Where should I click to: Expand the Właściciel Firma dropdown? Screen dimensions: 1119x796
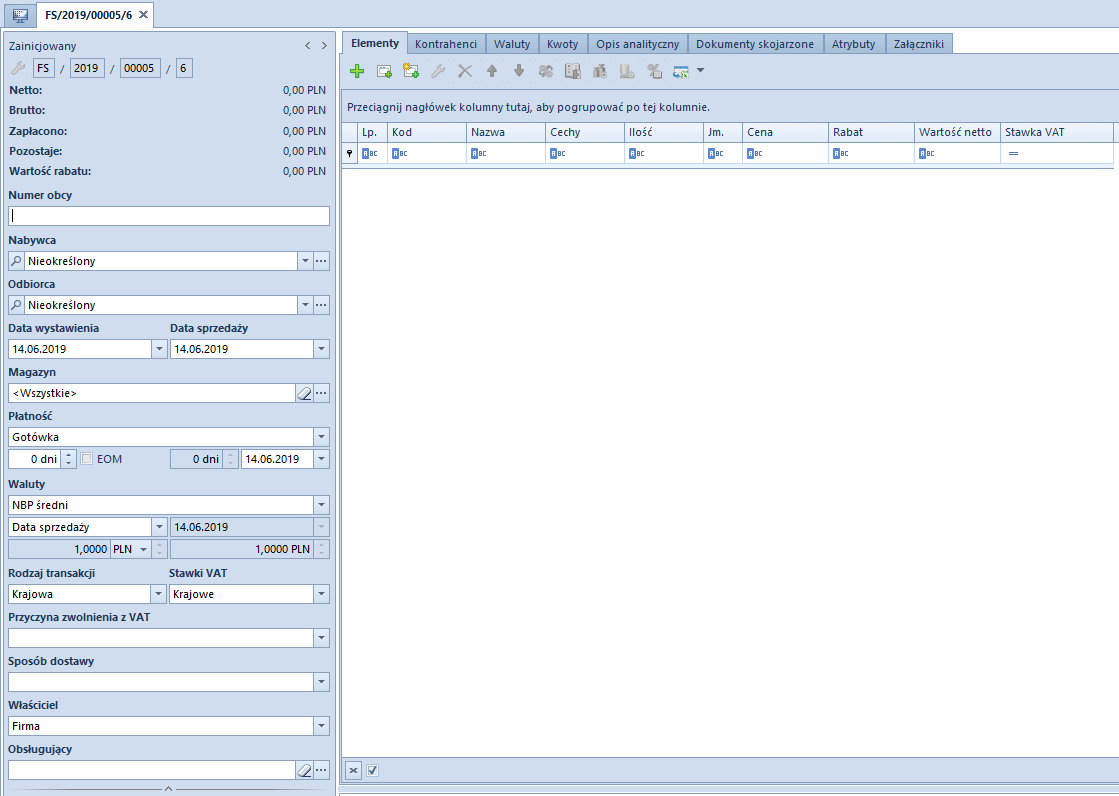pyautogui.click(x=321, y=726)
